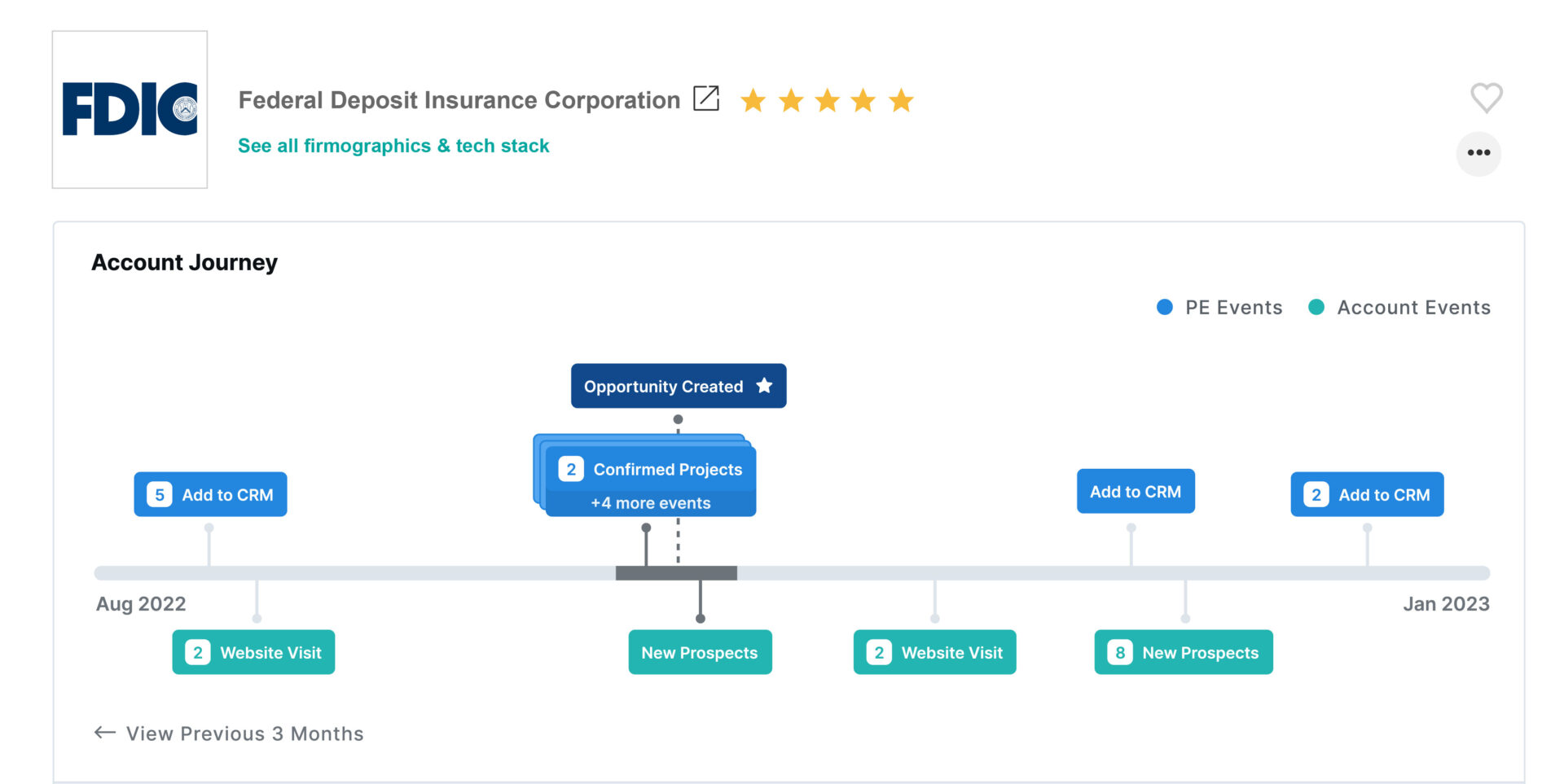Click the third rating star
Viewport: 1564px width, 784px height.
click(x=827, y=100)
